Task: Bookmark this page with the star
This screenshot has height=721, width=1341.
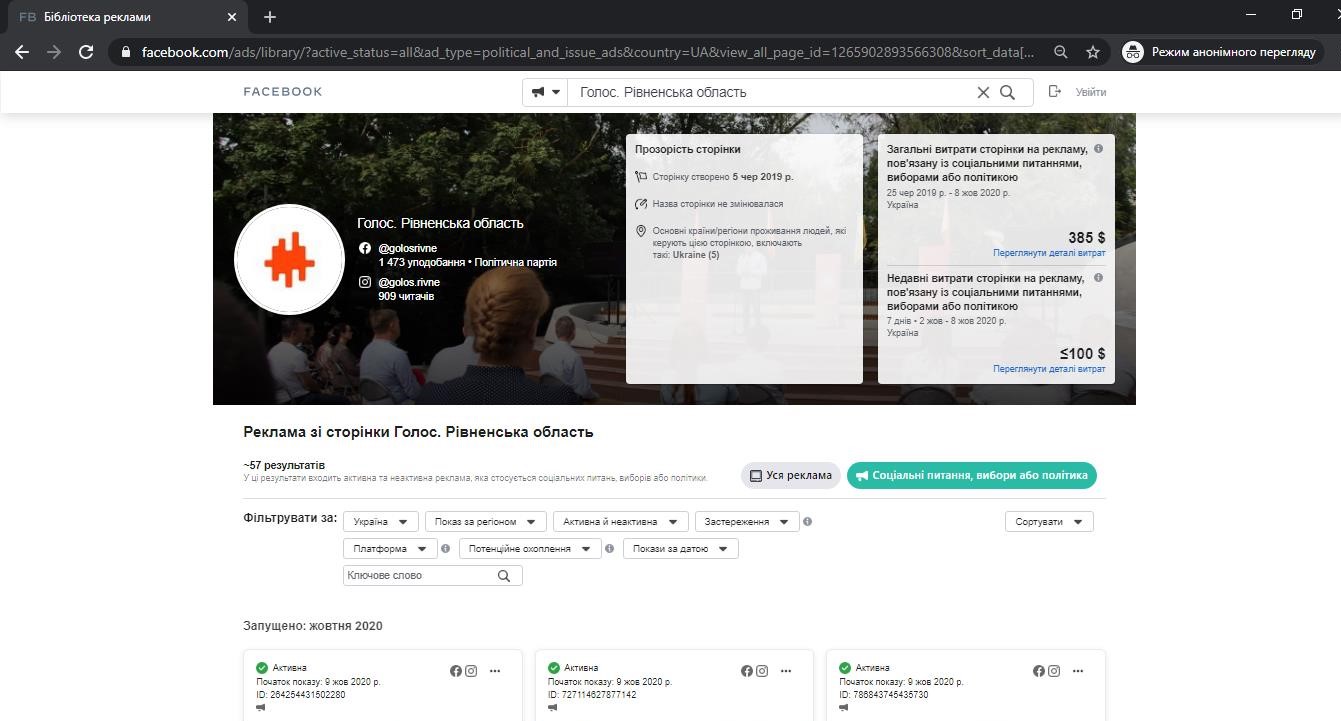Action: (1093, 52)
